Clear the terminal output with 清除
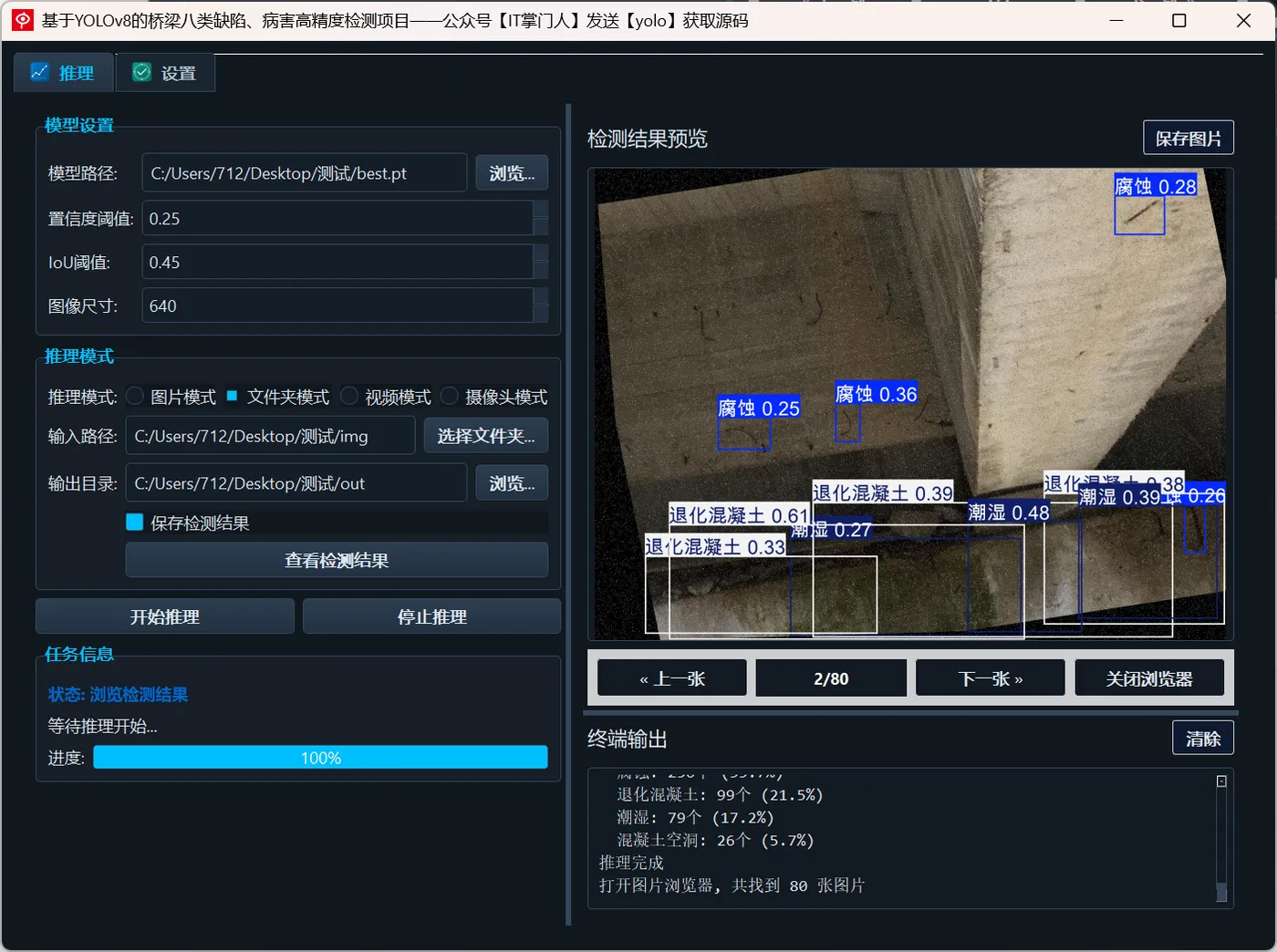1277x952 pixels. pyautogui.click(x=1203, y=738)
